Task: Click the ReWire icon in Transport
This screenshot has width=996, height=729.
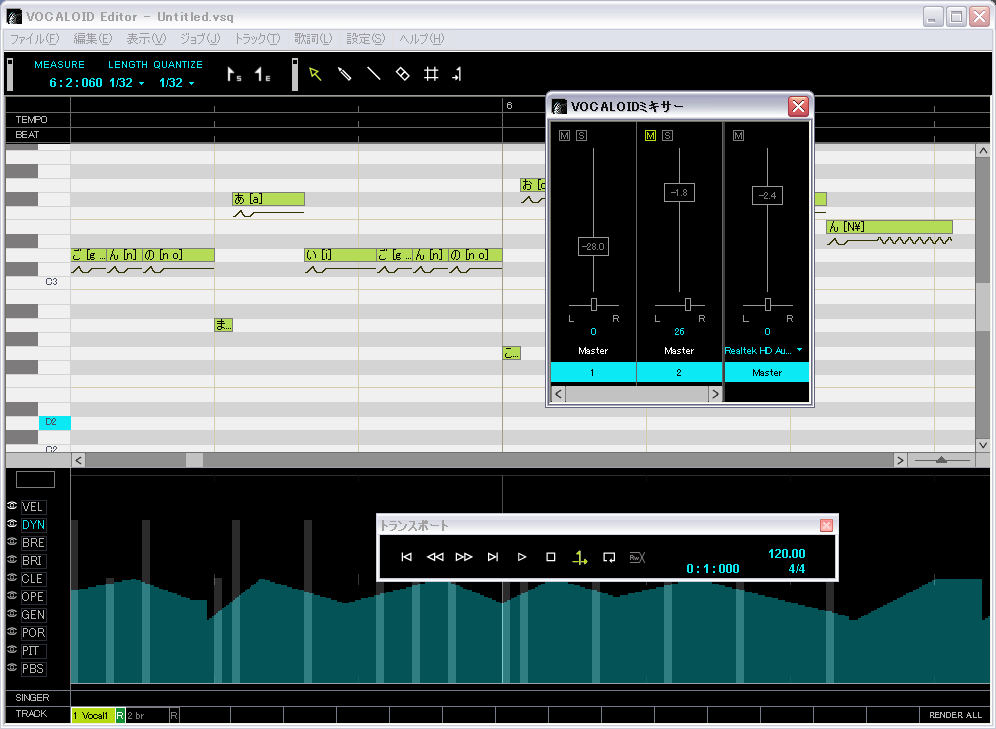Action: [637, 558]
